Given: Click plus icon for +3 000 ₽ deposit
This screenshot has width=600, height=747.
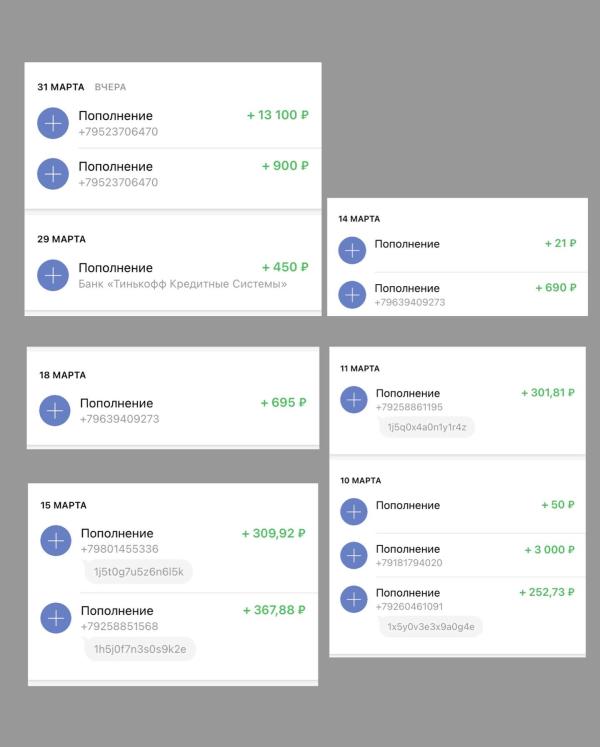Looking at the screenshot, I should coord(354,555).
